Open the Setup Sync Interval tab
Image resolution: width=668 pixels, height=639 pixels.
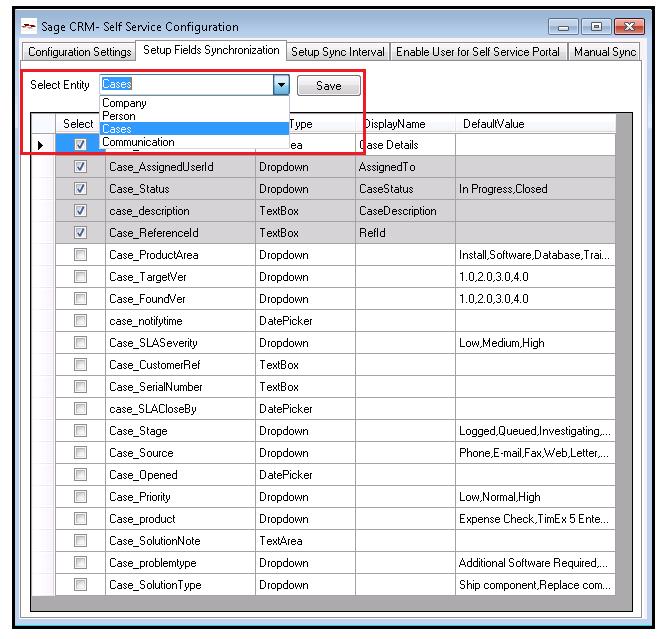337,52
